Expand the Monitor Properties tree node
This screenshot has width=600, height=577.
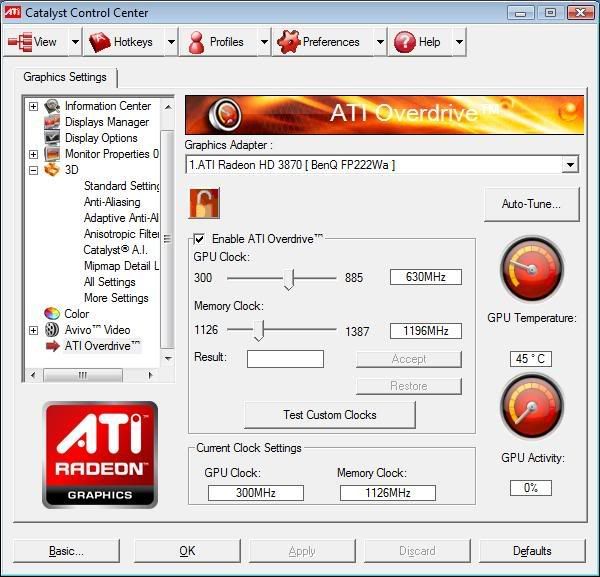(33, 154)
